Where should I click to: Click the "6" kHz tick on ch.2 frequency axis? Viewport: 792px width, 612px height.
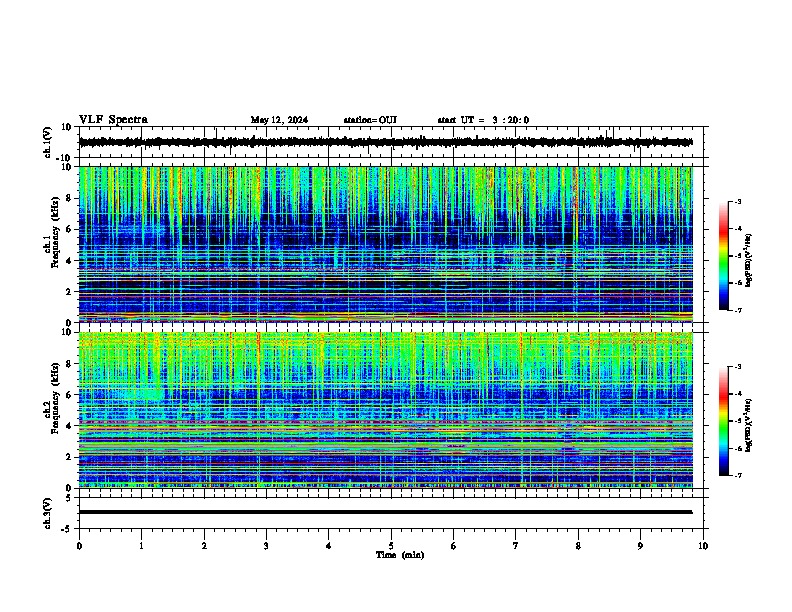pos(70,395)
